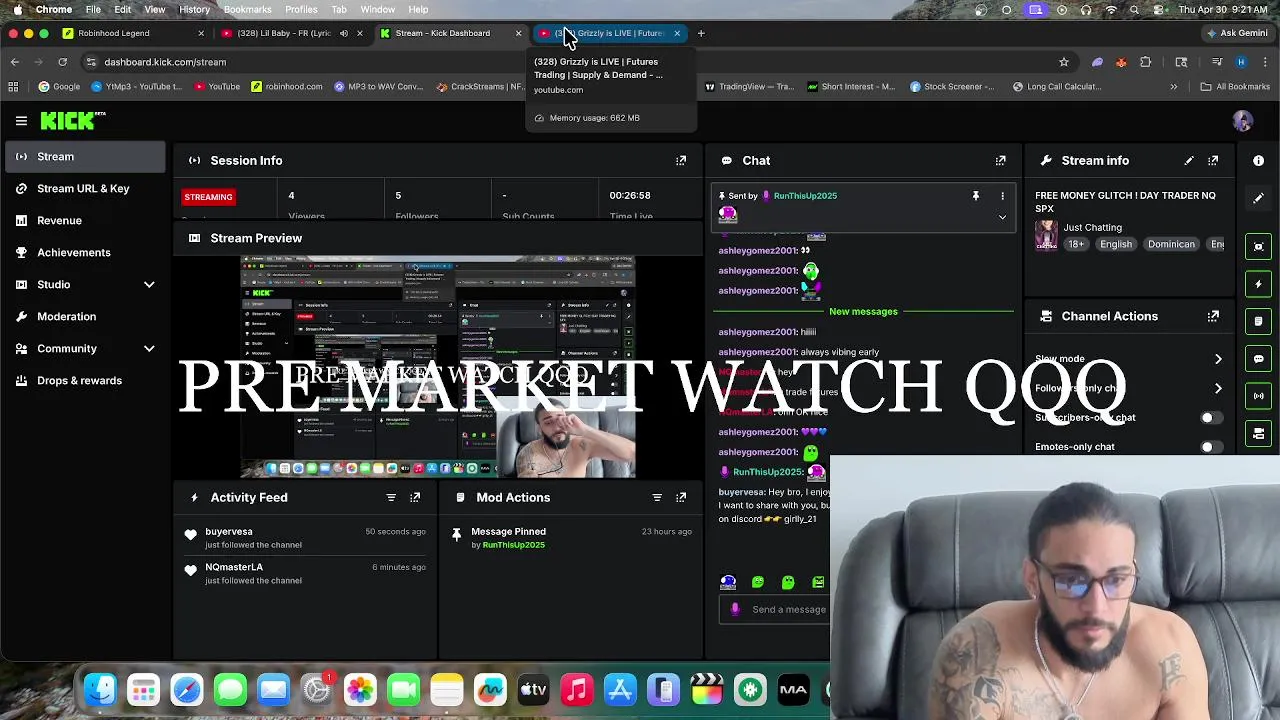Open Drops & rewards in sidebar
The height and width of the screenshot is (720, 1280).
(85, 381)
